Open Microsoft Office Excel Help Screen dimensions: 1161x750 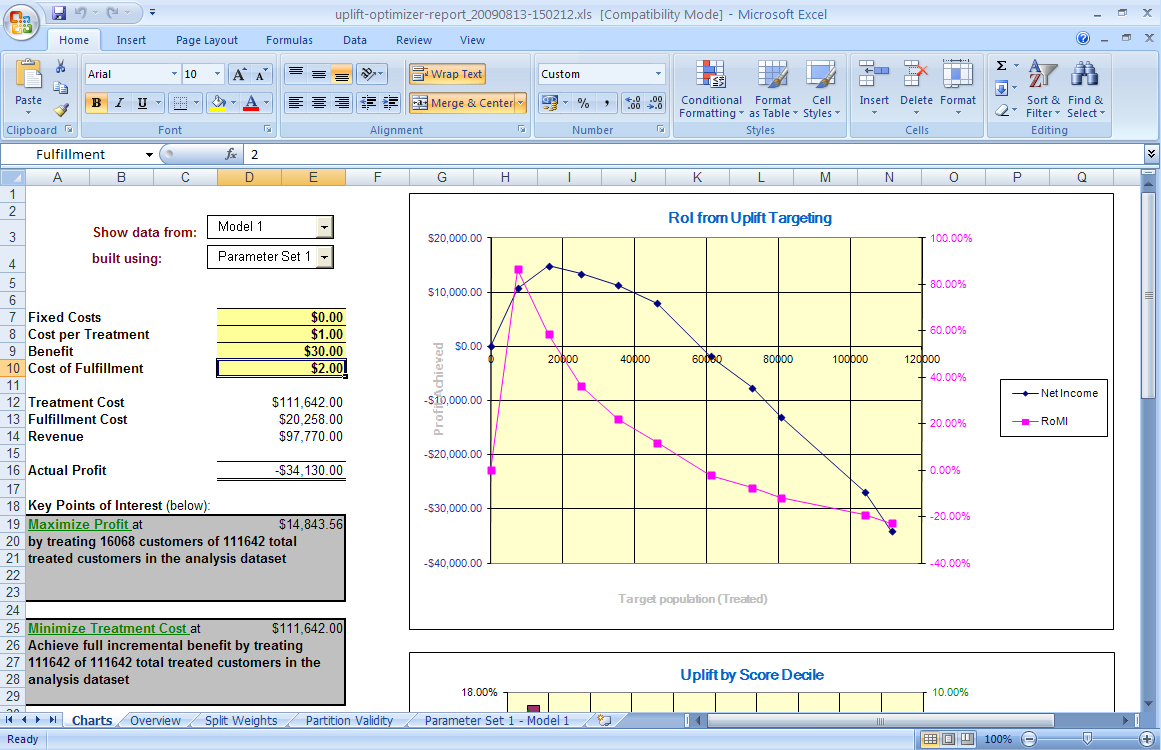tap(1083, 38)
